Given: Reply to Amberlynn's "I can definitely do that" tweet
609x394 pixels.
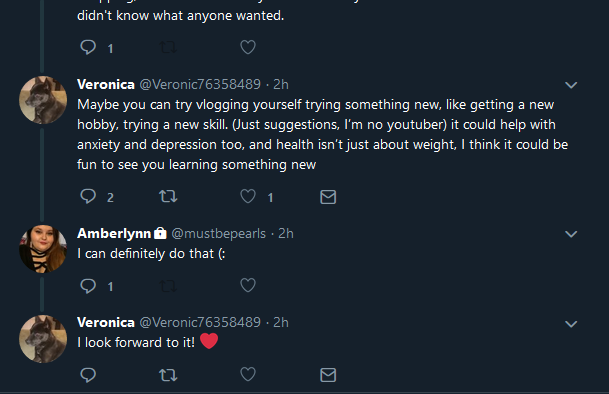Looking at the screenshot, I should tap(88, 286).
